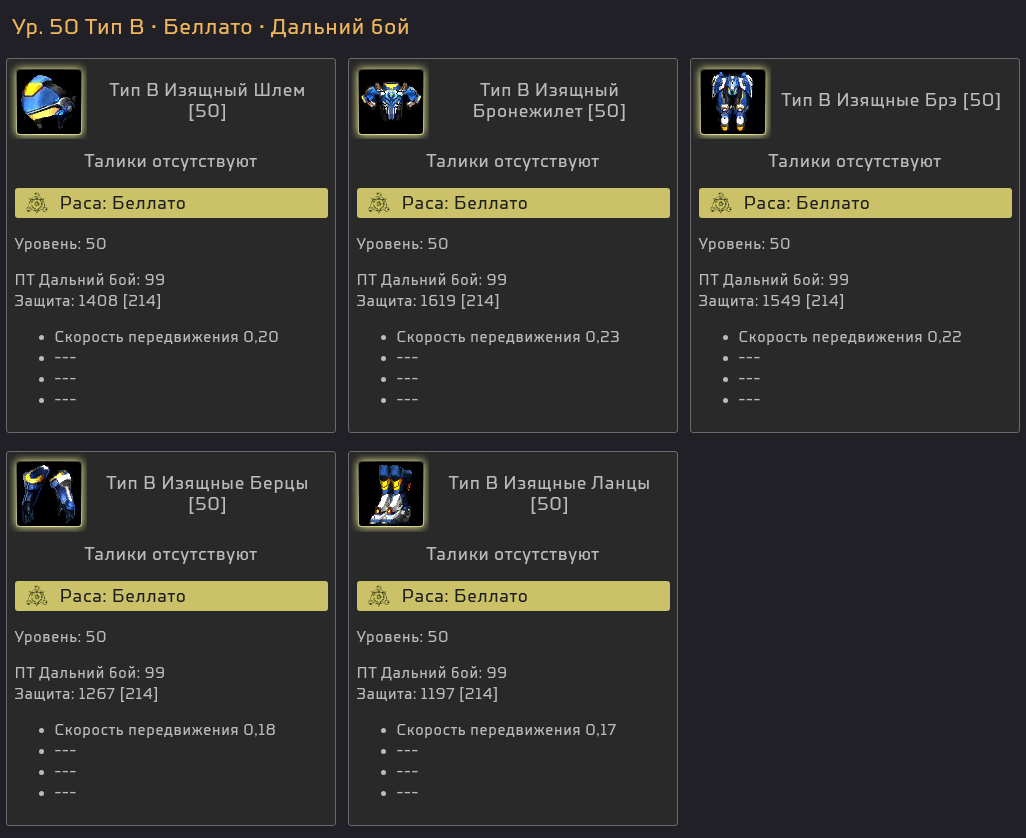This screenshot has width=1026, height=838.
Task: Click Талики отсутствуют in Бронежилет card
Action: [512, 162]
